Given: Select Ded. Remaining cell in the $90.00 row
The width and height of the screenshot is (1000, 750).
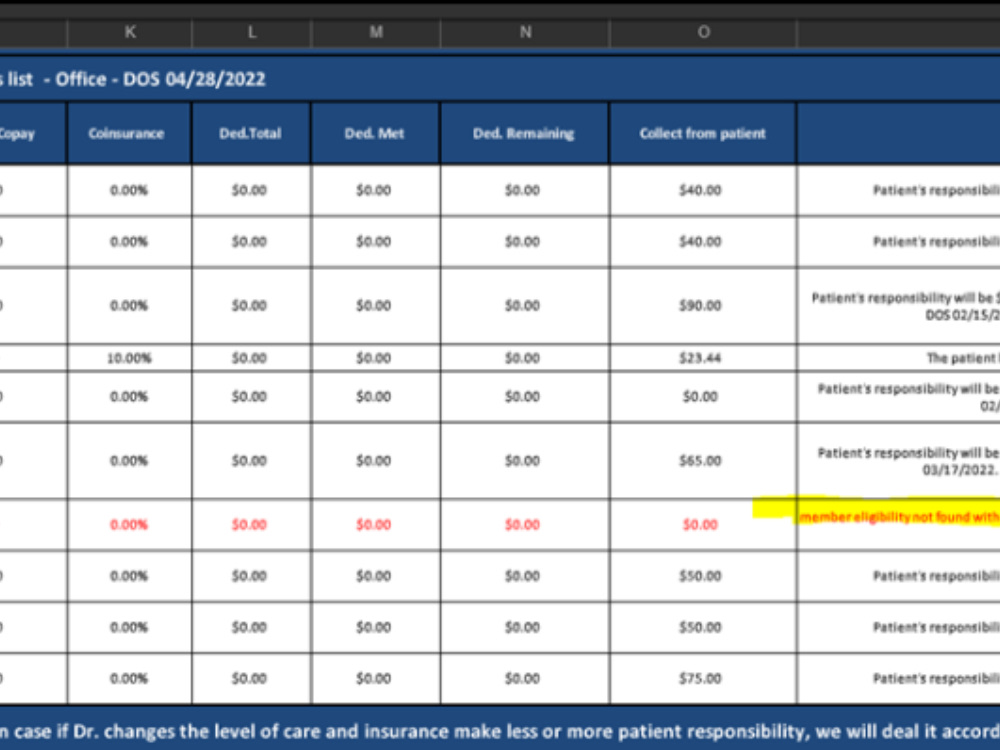Looking at the screenshot, I should click(x=525, y=305).
